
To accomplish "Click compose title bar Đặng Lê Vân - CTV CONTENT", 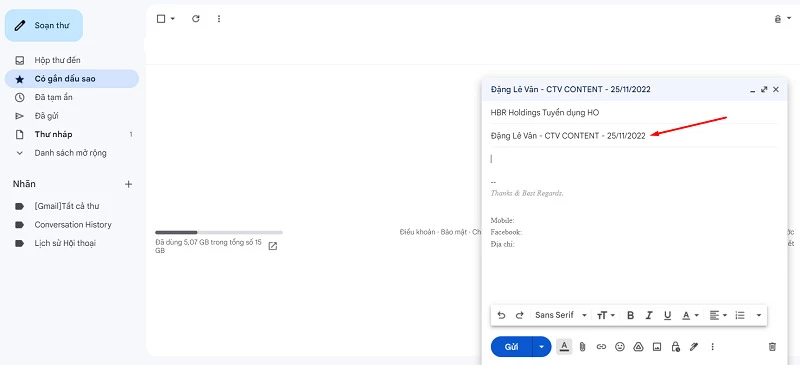I will pyautogui.click(x=570, y=89).
